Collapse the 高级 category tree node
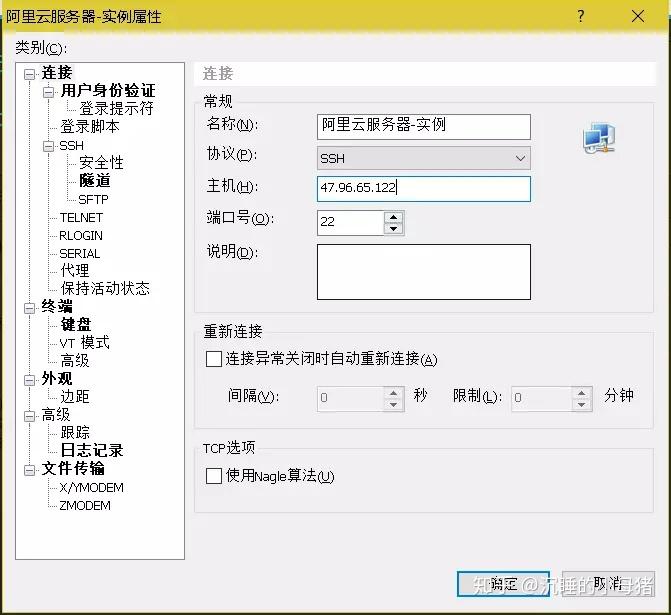The width and height of the screenshot is (671, 615). tap(30, 416)
